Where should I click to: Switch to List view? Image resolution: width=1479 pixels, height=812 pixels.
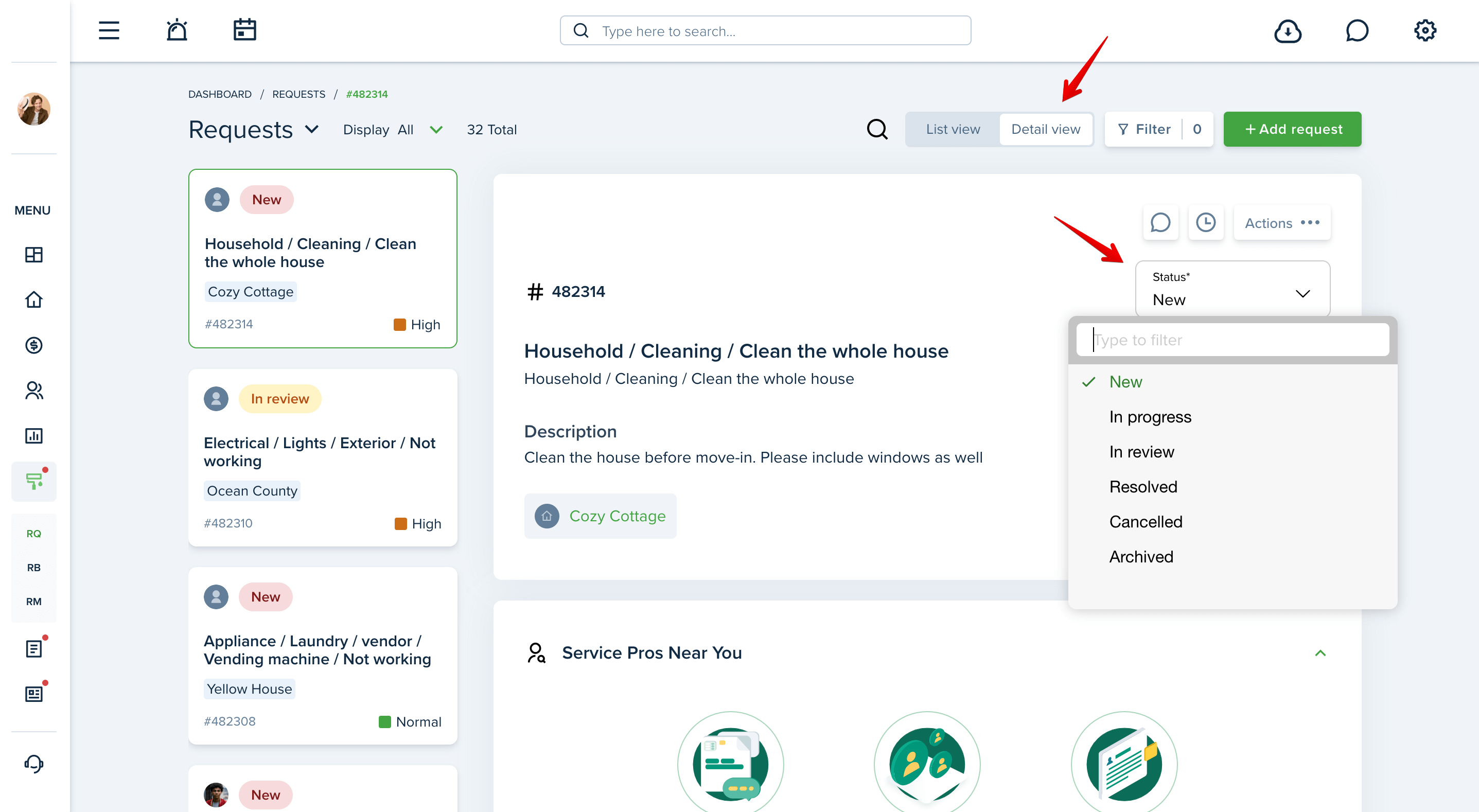tap(953, 129)
